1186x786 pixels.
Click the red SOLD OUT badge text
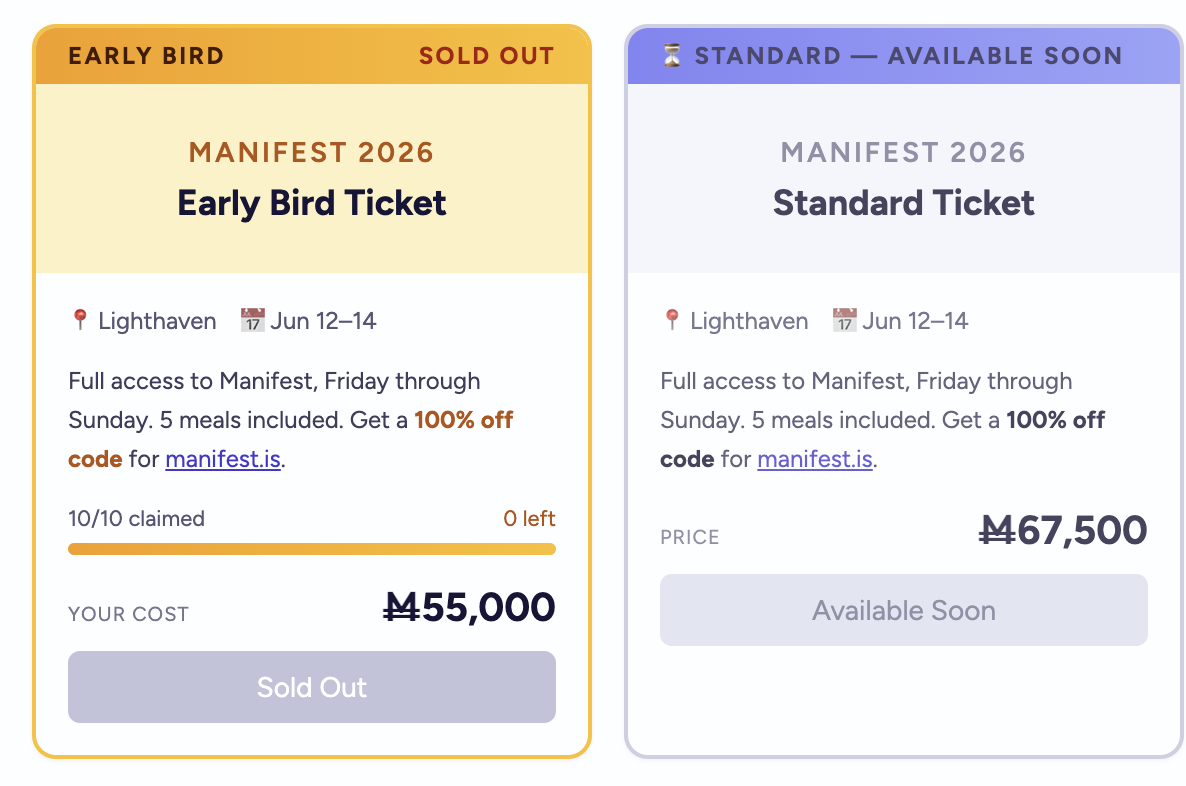(x=486, y=56)
